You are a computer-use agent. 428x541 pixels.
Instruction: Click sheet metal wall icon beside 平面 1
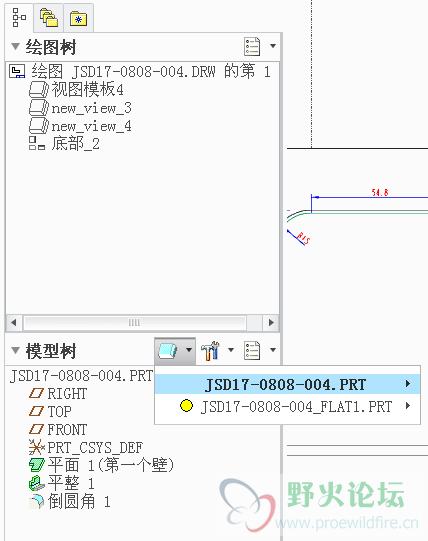point(37,465)
